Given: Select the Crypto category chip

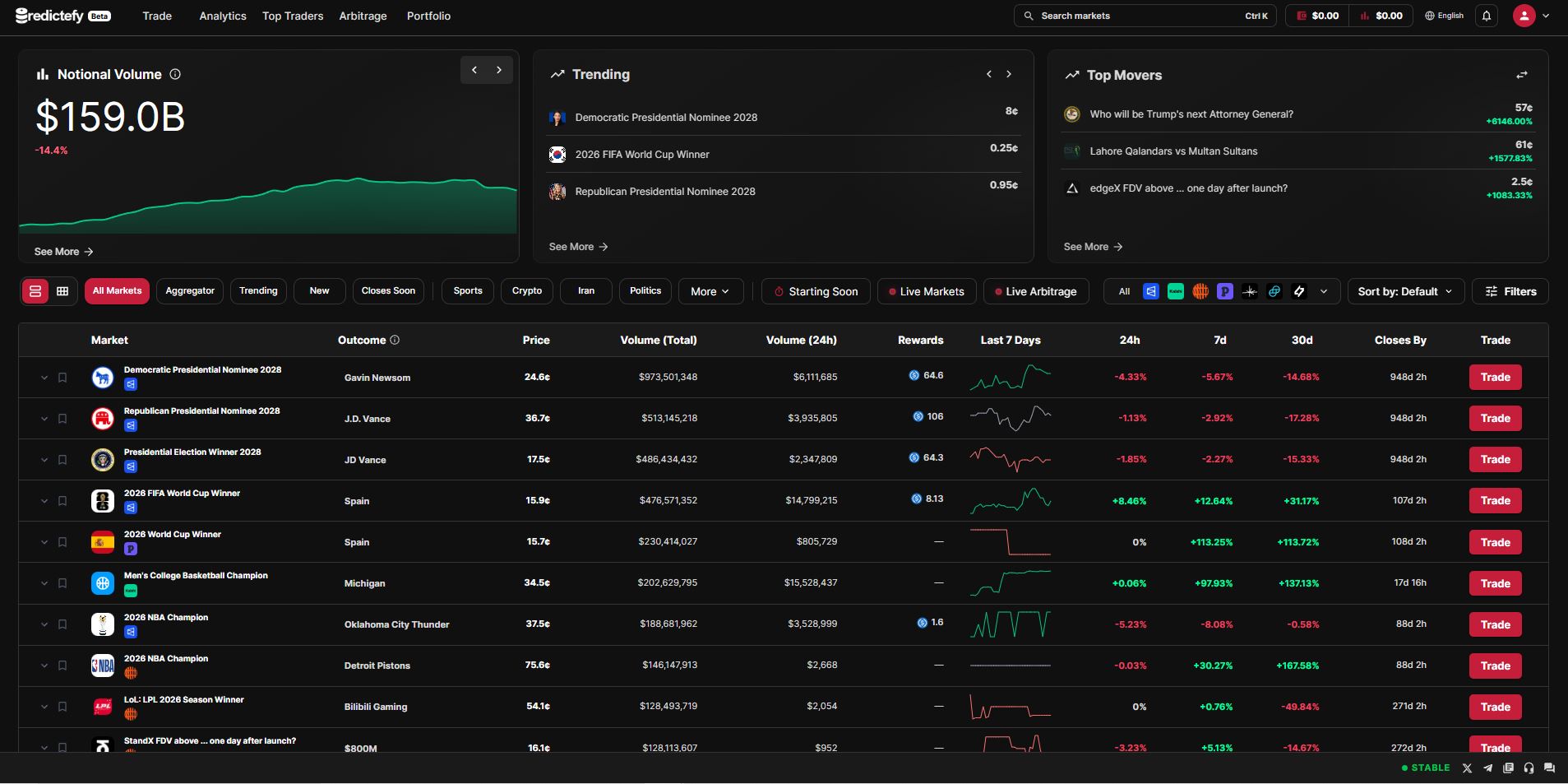Looking at the screenshot, I should click(x=527, y=291).
